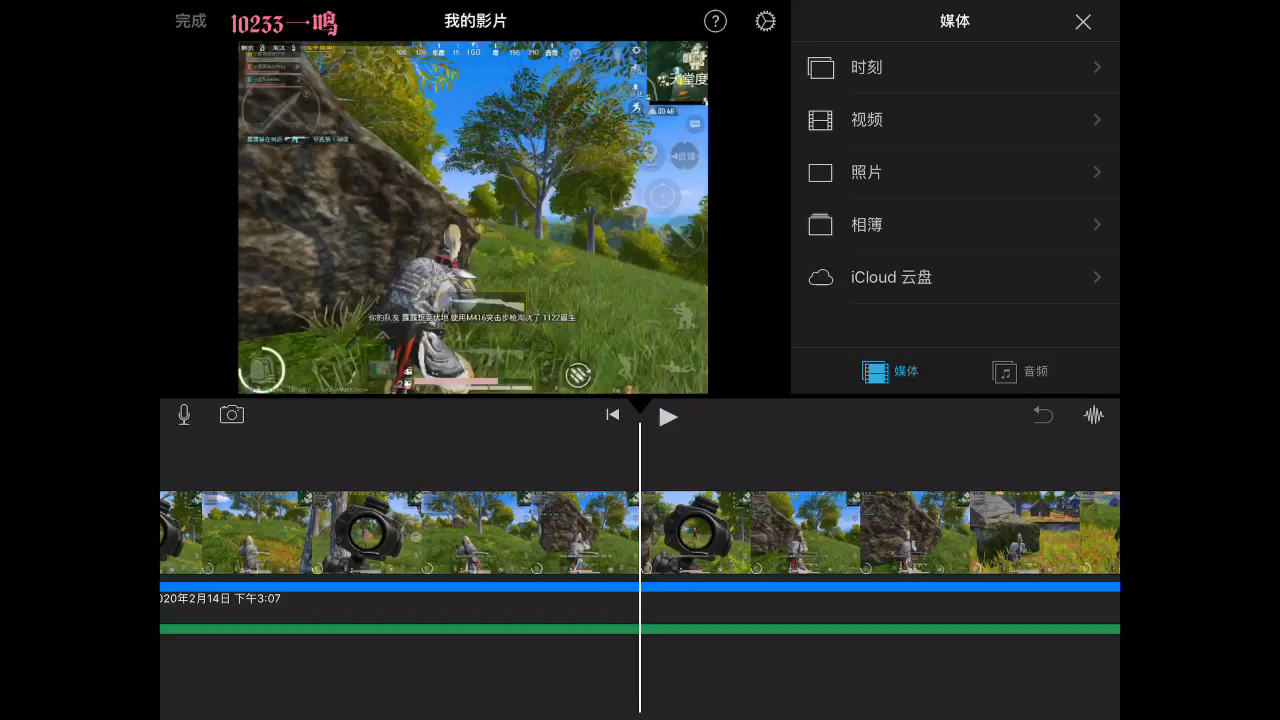Select the 相簿 album icon
The image size is (1280, 720).
[x=820, y=225]
